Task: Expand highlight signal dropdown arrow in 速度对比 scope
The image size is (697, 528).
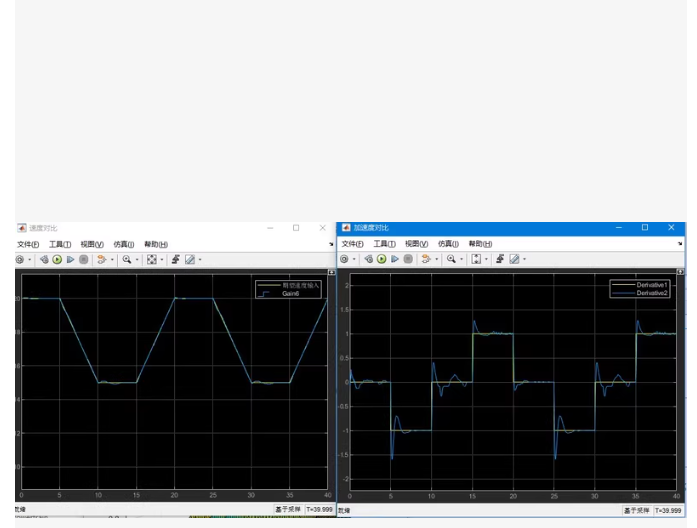Action: 112,260
